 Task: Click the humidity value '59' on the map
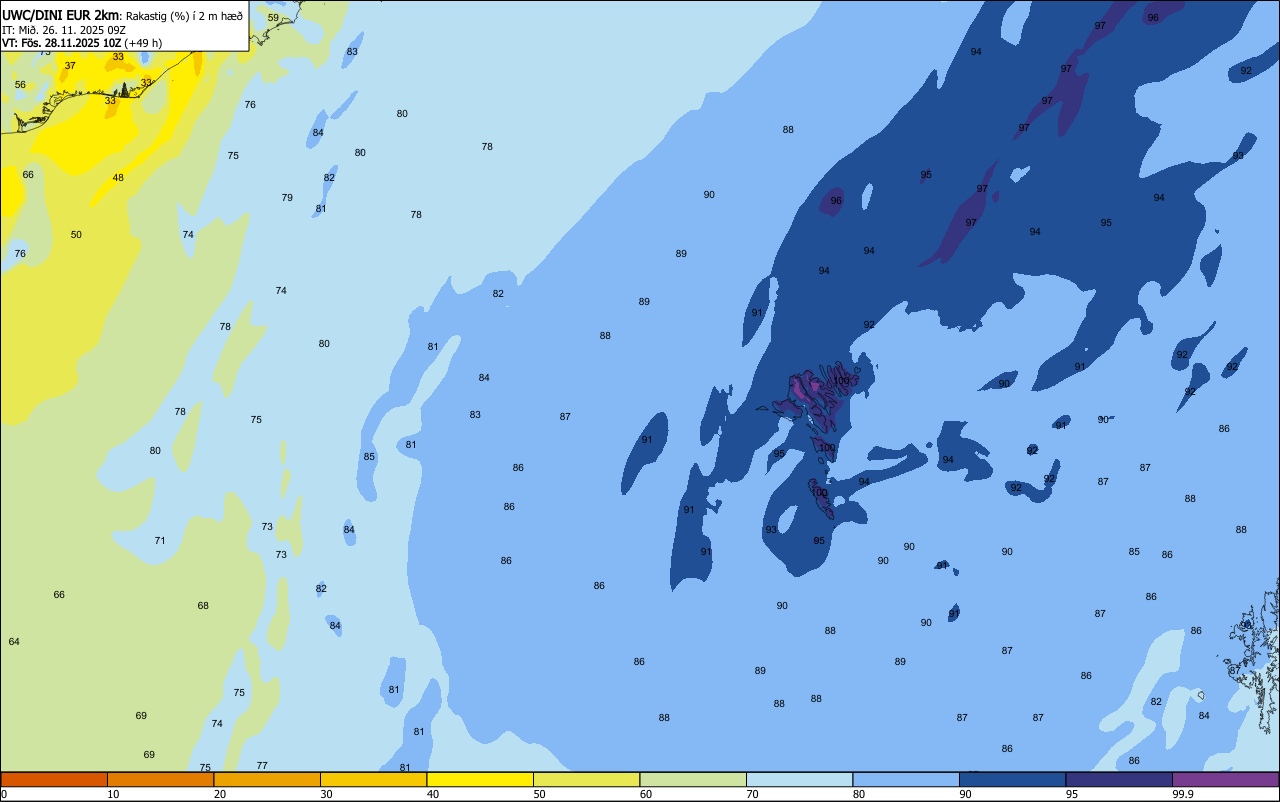[273, 18]
